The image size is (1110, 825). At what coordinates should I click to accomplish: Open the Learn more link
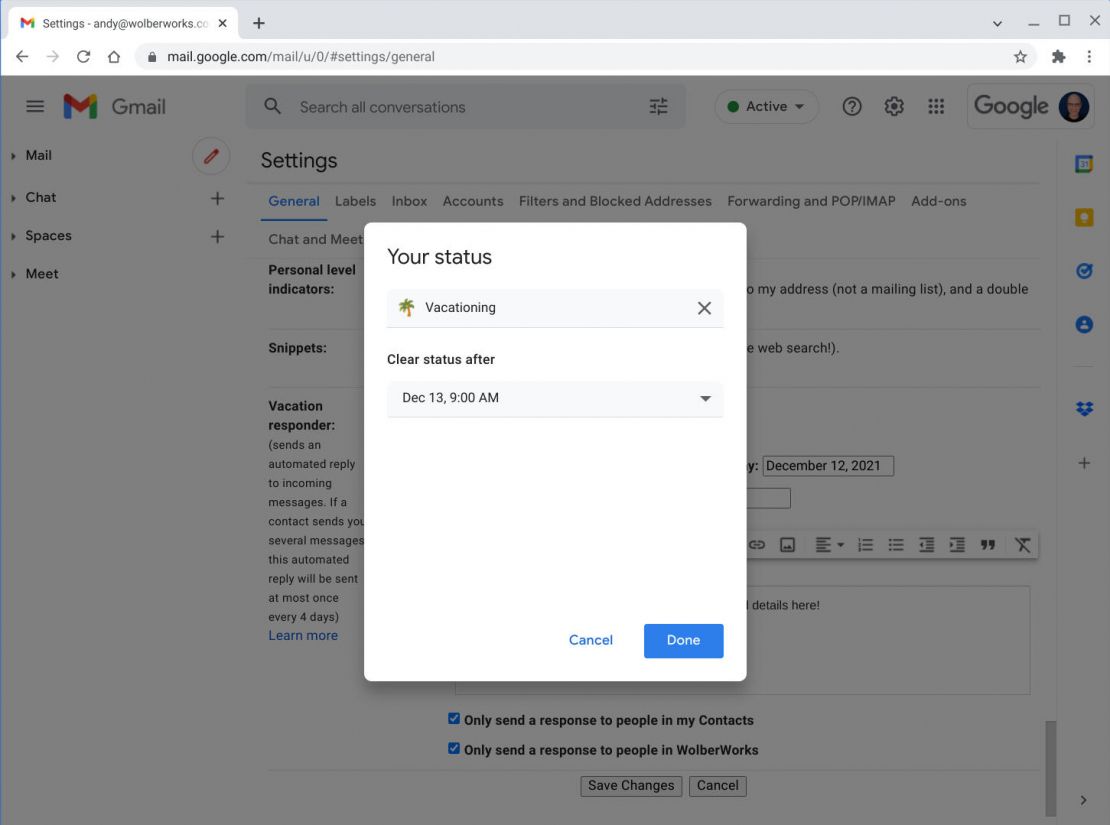click(x=302, y=634)
